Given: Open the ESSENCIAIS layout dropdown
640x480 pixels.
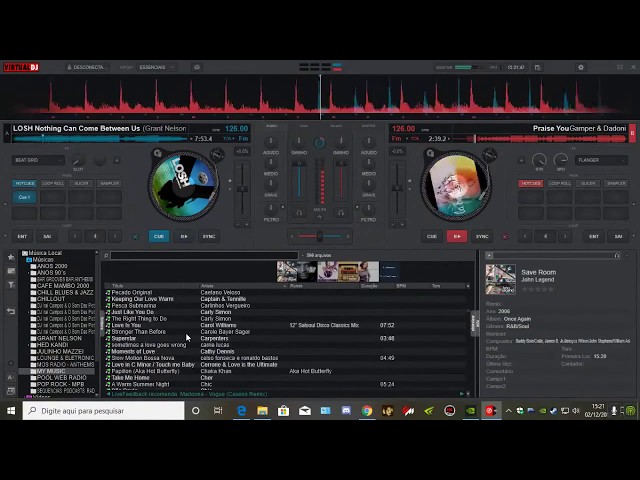Looking at the screenshot, I should 156,67.
